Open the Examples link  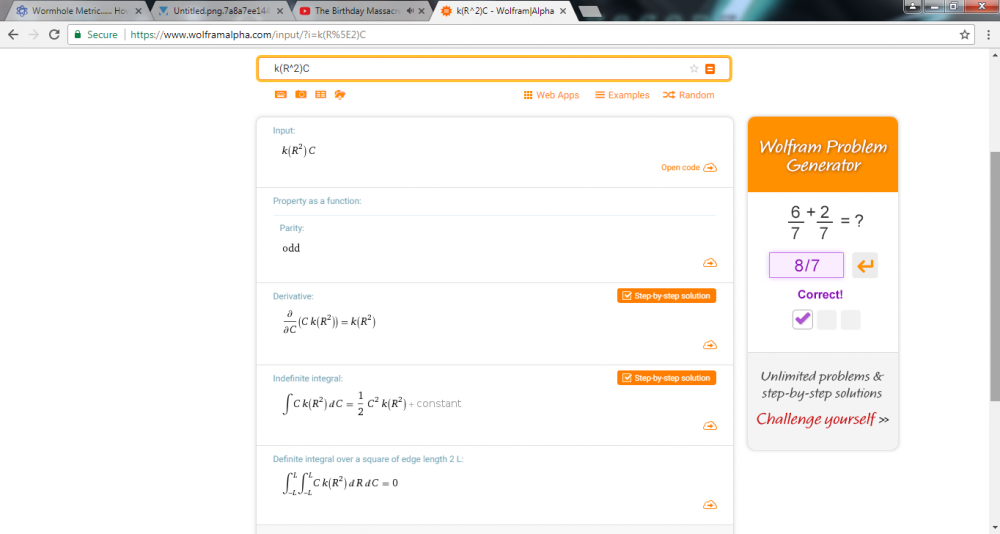coord(622,95)
